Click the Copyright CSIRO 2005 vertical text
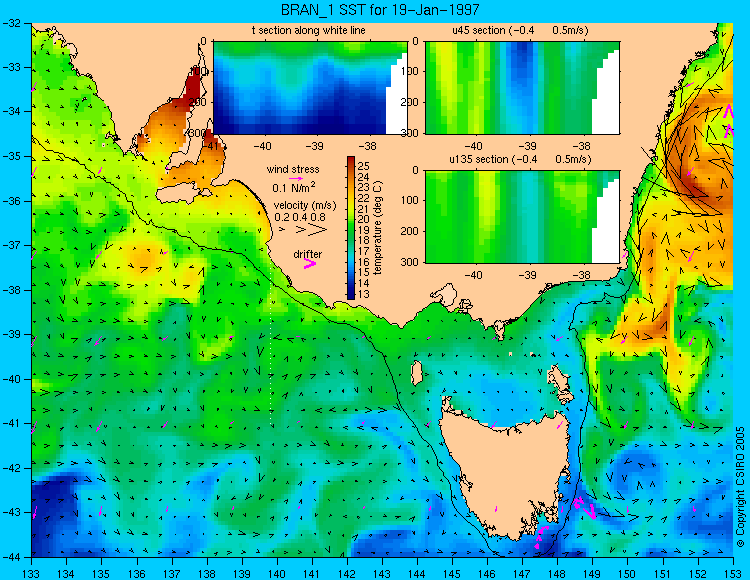750x580 pixels. (741, 487)
